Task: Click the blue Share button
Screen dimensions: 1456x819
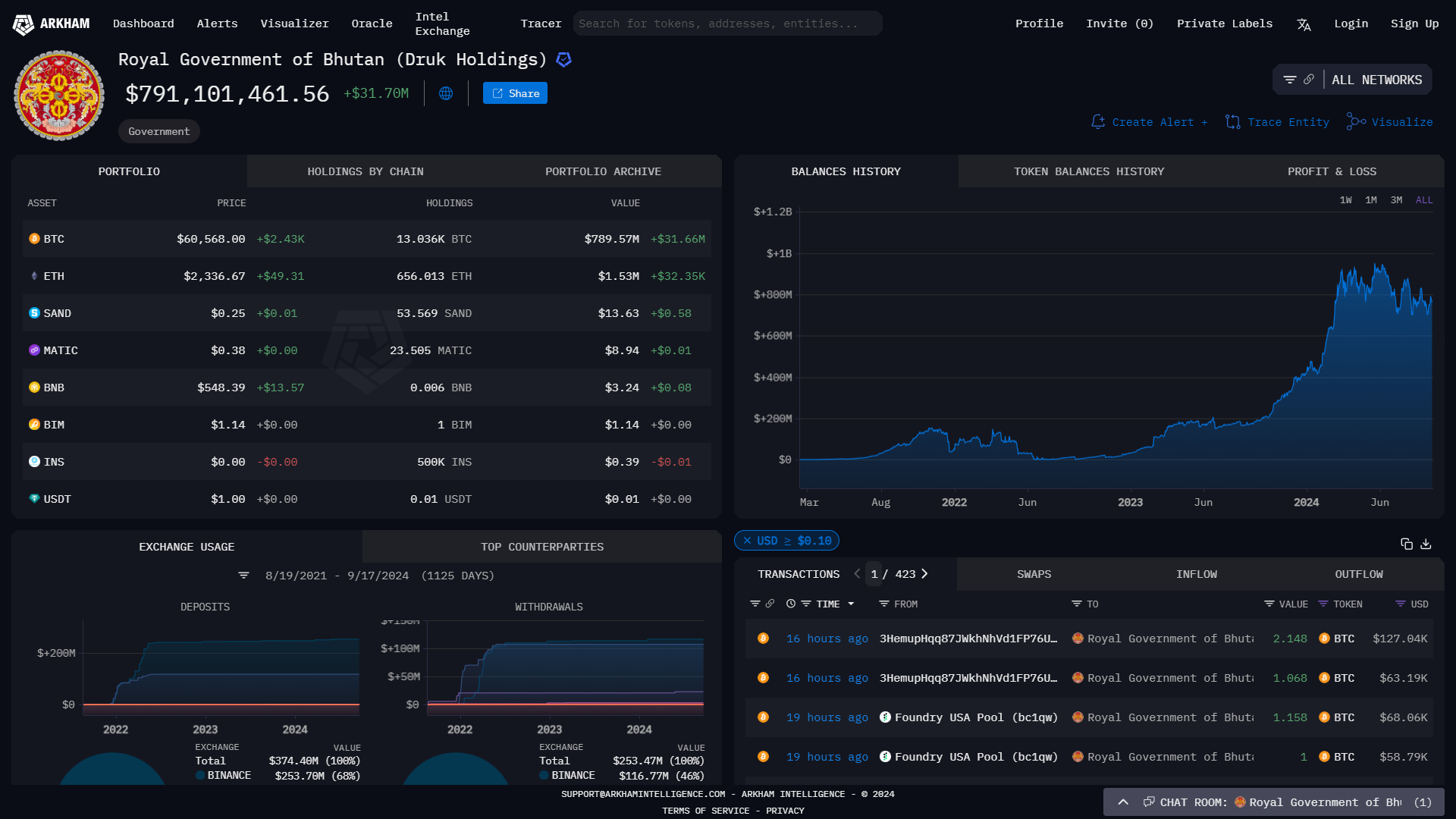Action: coord(515,93)
